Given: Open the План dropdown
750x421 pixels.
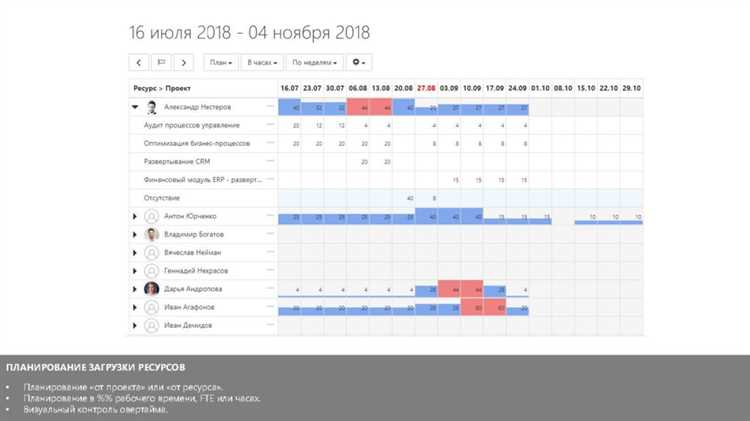Looking at the screenshot, I should click(221, 63).
